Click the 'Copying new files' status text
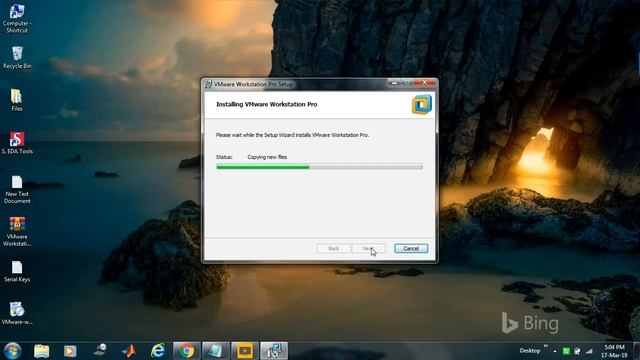640x360 pixels. click(267, 157)
